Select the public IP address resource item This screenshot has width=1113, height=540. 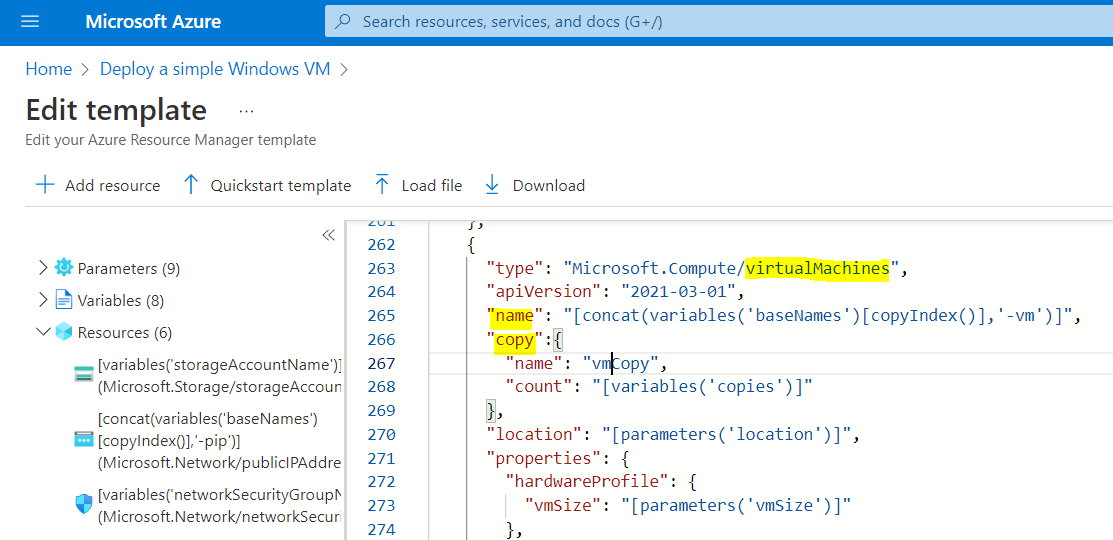tap(219, 440)
